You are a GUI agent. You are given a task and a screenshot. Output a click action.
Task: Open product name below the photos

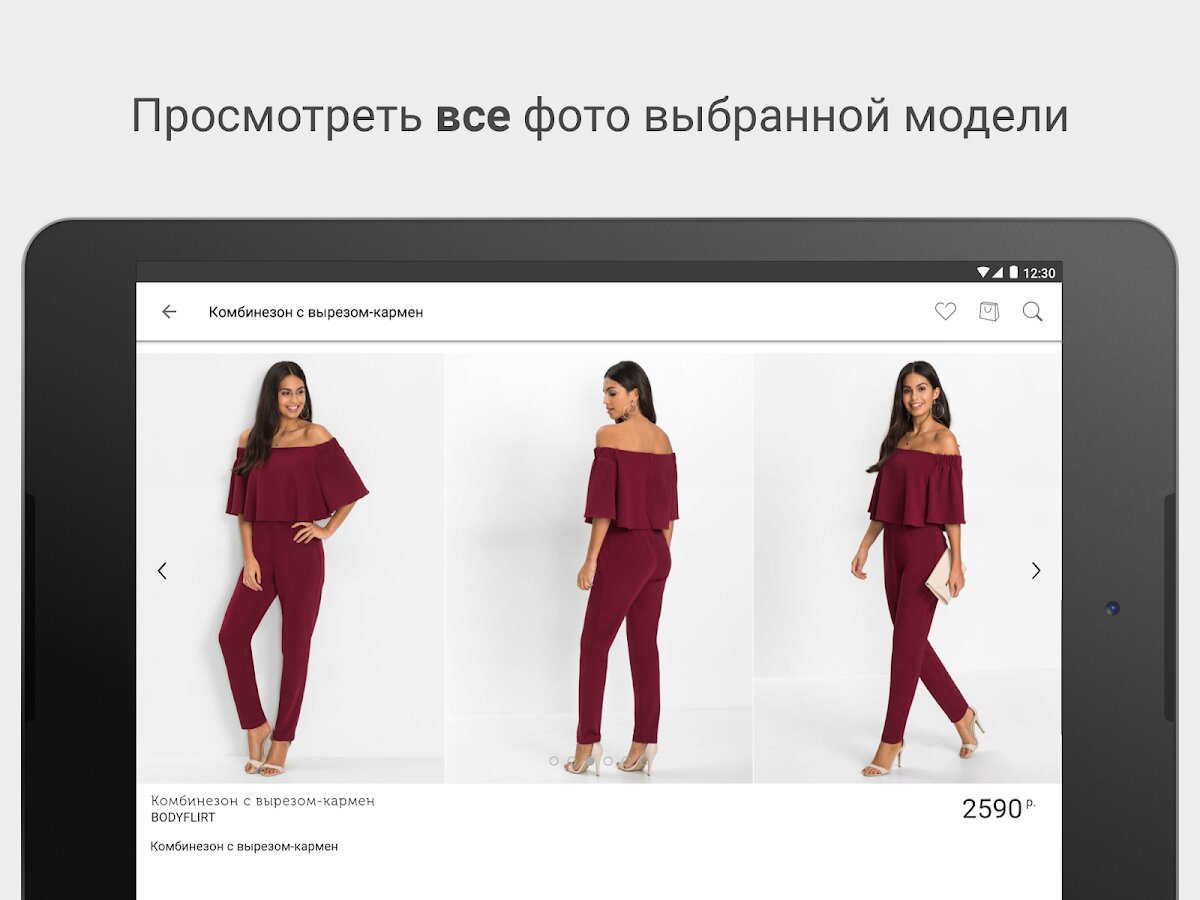pos(263,801)
